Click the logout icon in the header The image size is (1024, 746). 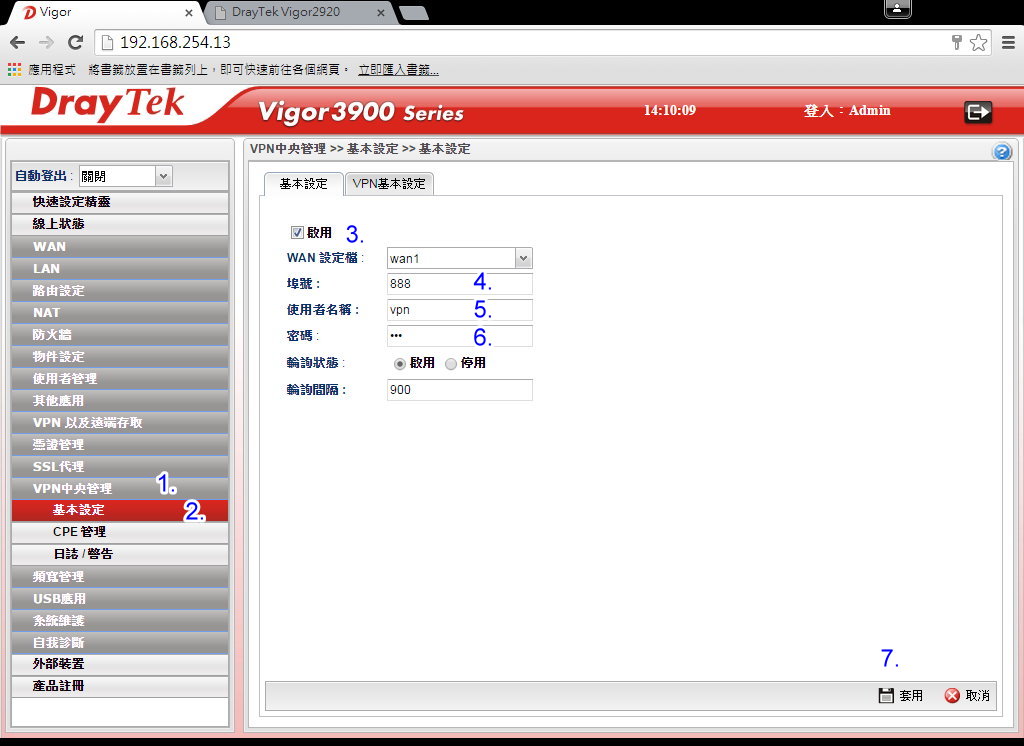click(x=978, y=112)
